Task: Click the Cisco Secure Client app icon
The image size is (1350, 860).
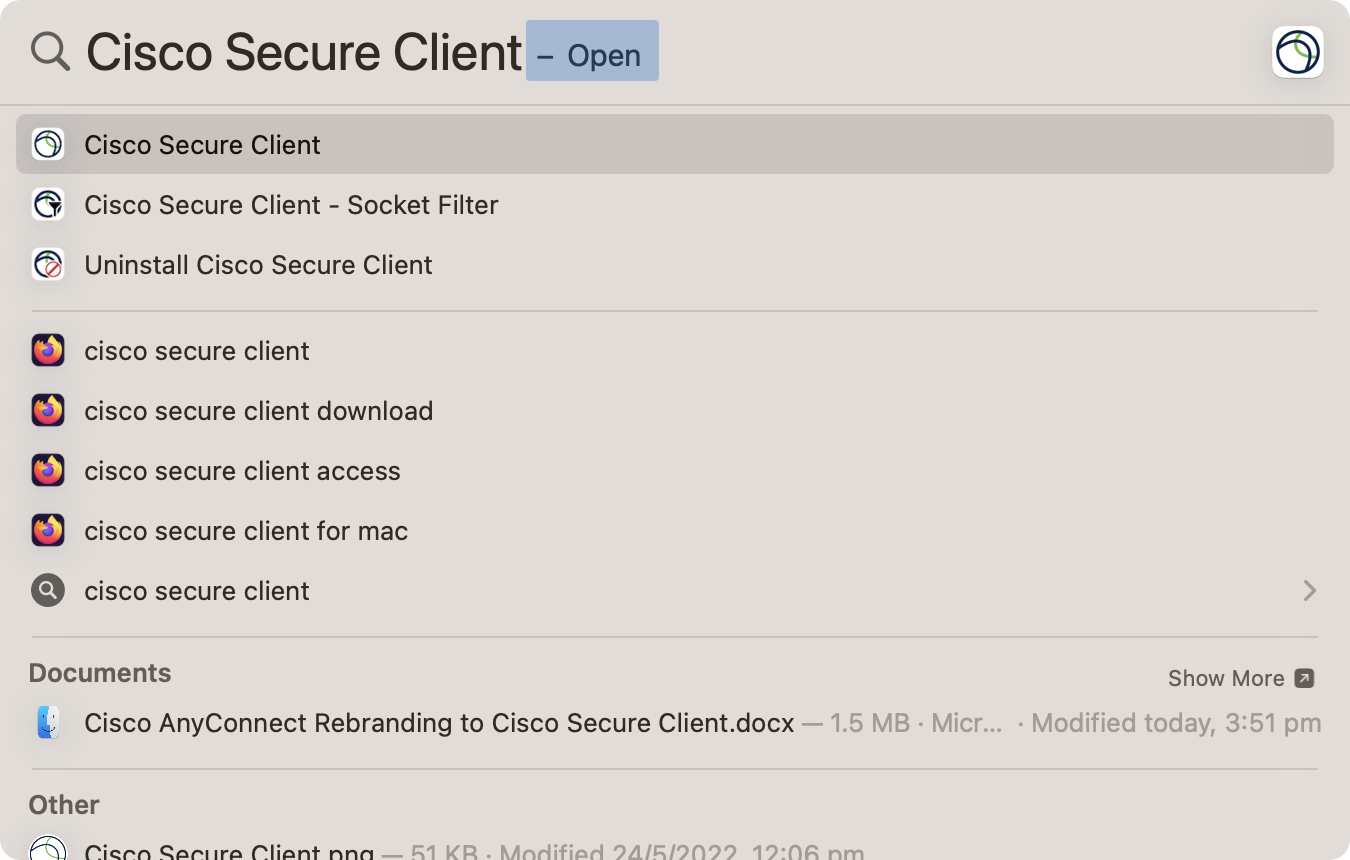Action: pyautogui.click(x=48, y=145)
